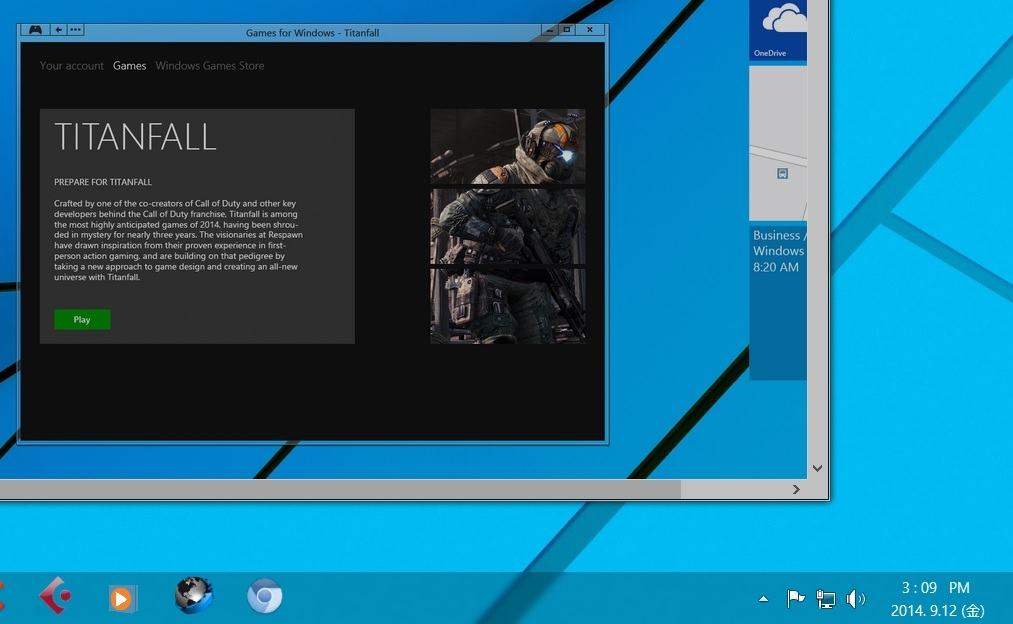Open the clock and date in taskbar
The width and height of the screenshot is (1013, 624).
[x=937, y=598]
